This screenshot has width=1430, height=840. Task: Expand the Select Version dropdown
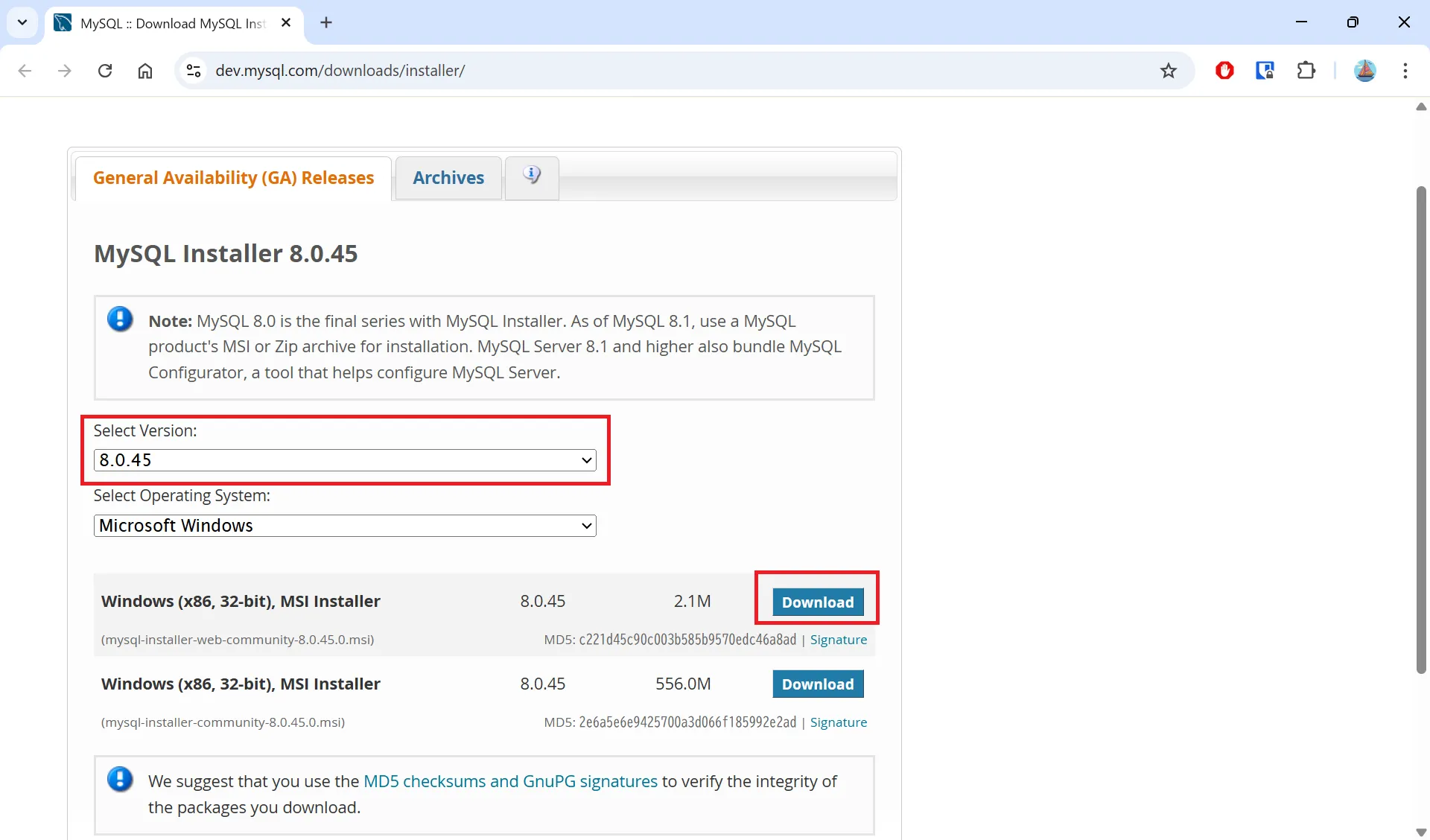(345, 460)
